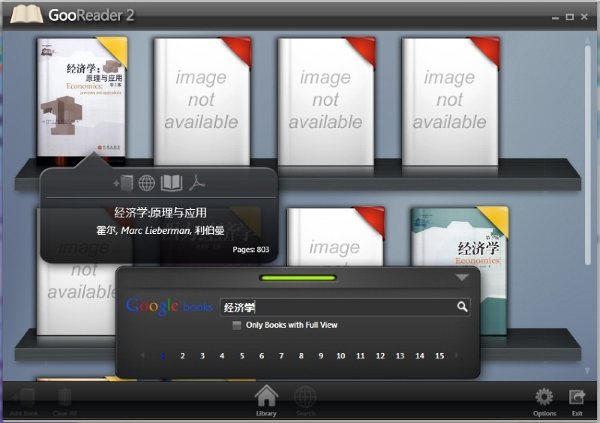600x423 pixels.
Task: Go to results page 4
Action: click(x=222, y=356)
